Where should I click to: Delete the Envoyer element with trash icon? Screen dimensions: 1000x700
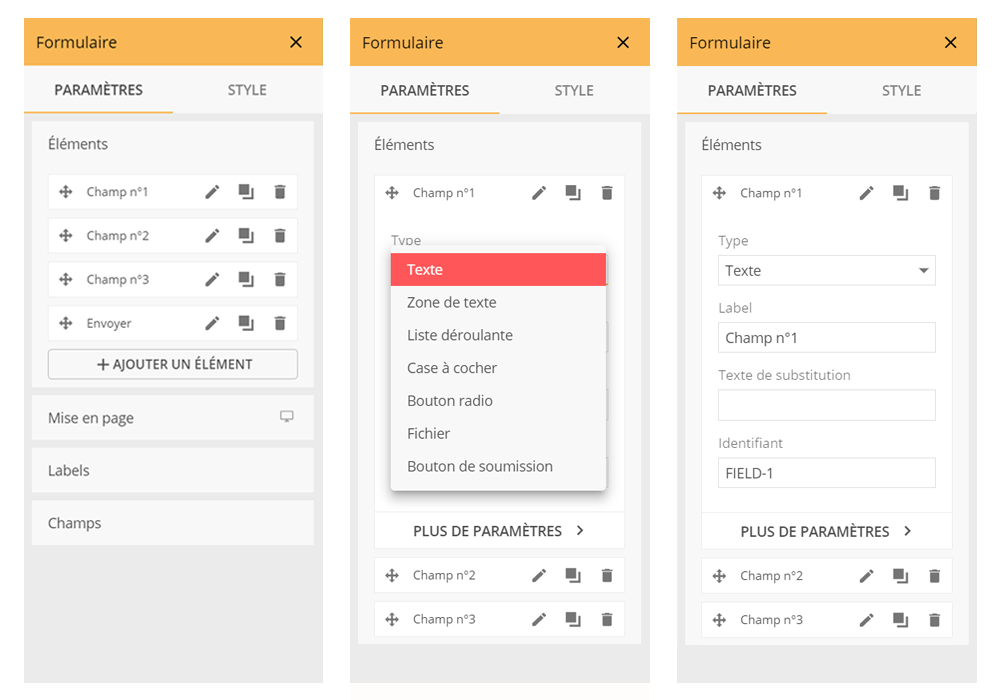(280, 323)
